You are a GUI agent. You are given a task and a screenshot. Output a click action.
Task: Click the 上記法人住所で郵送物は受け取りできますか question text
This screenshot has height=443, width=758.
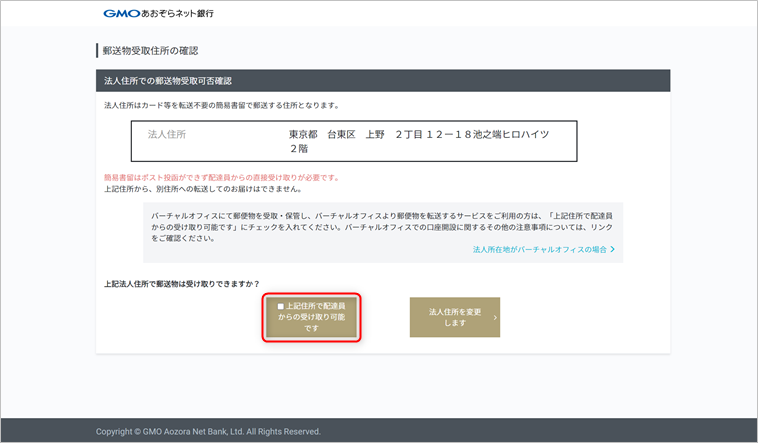tap(188, 284)
